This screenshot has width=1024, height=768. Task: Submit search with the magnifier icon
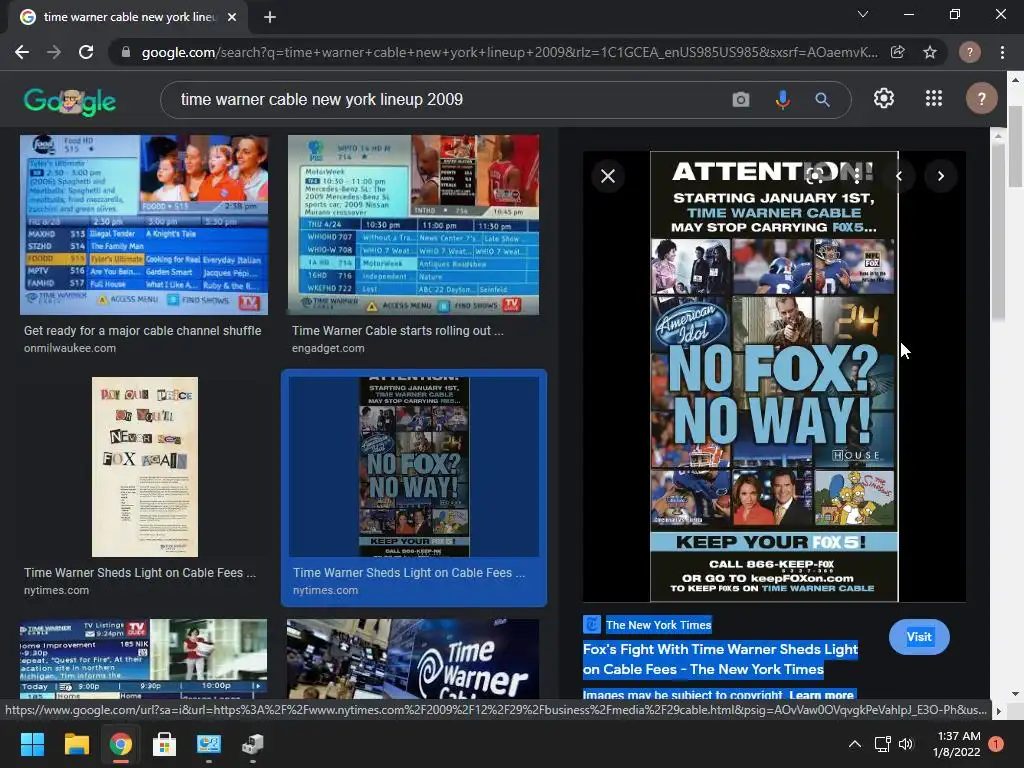click(822, 99)
